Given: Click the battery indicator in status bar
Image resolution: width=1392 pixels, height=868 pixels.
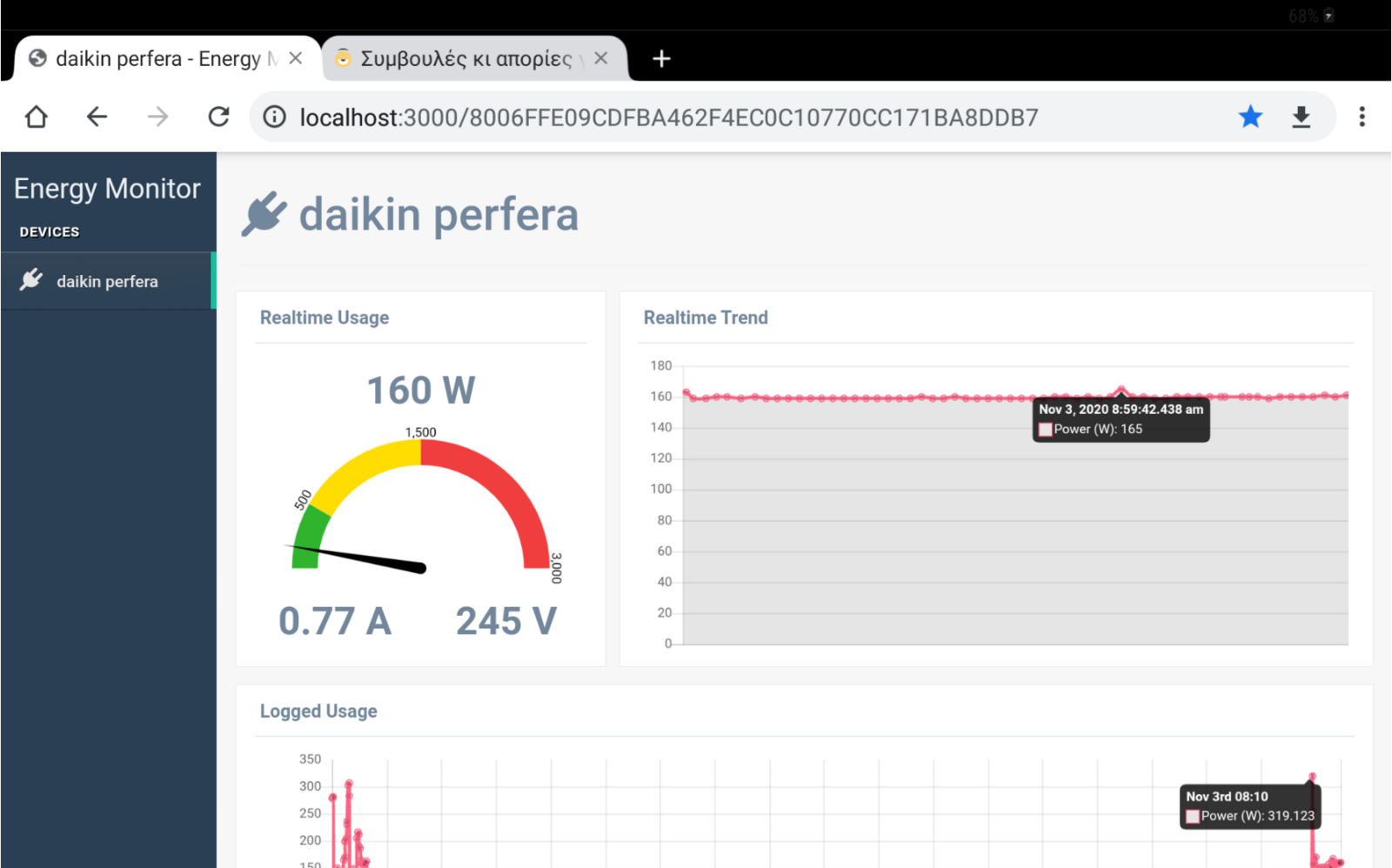Looking at the screenshot, I should pyautogui.click(x=1328, y=16).
